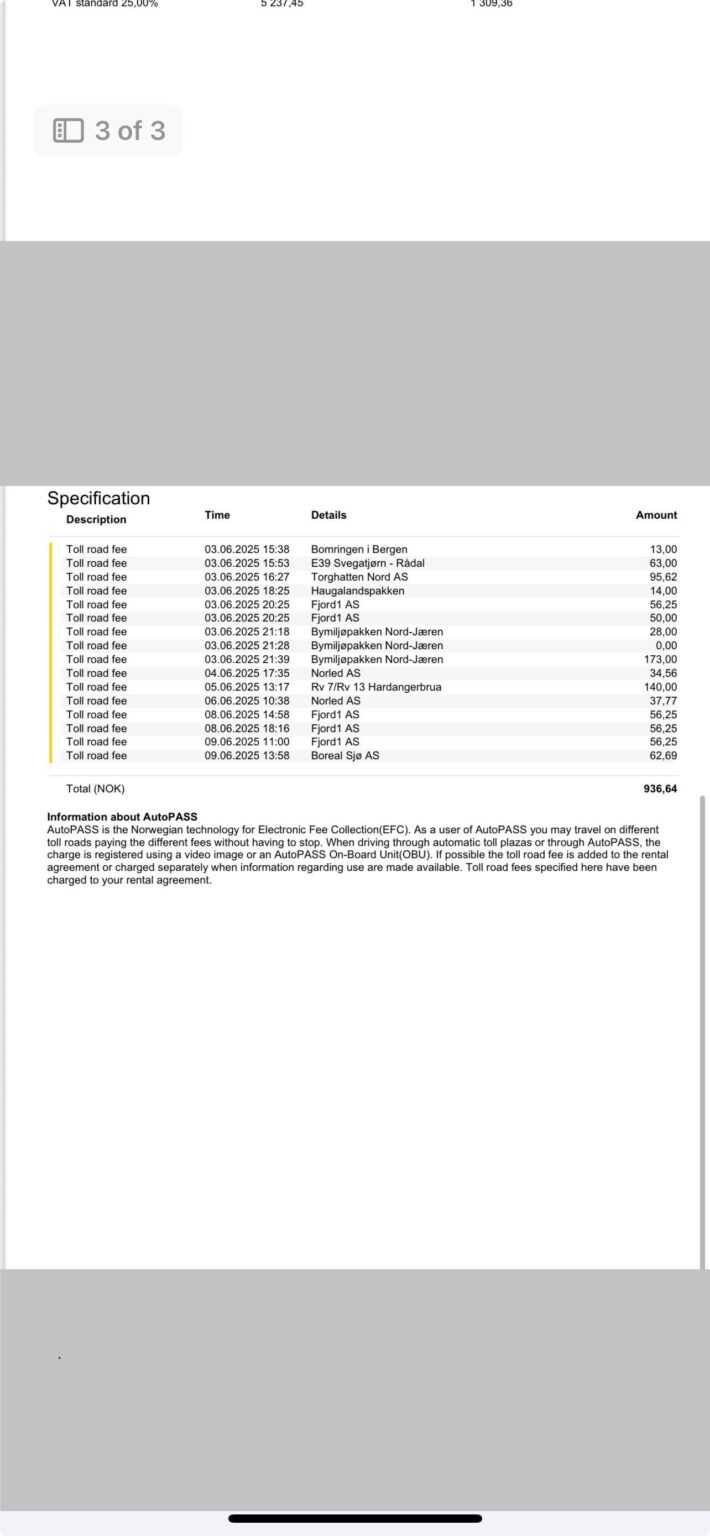Viewport: 710px width, 1536px height.
Task: Select the amount '13,00'
Action: (x=663, y=549)
